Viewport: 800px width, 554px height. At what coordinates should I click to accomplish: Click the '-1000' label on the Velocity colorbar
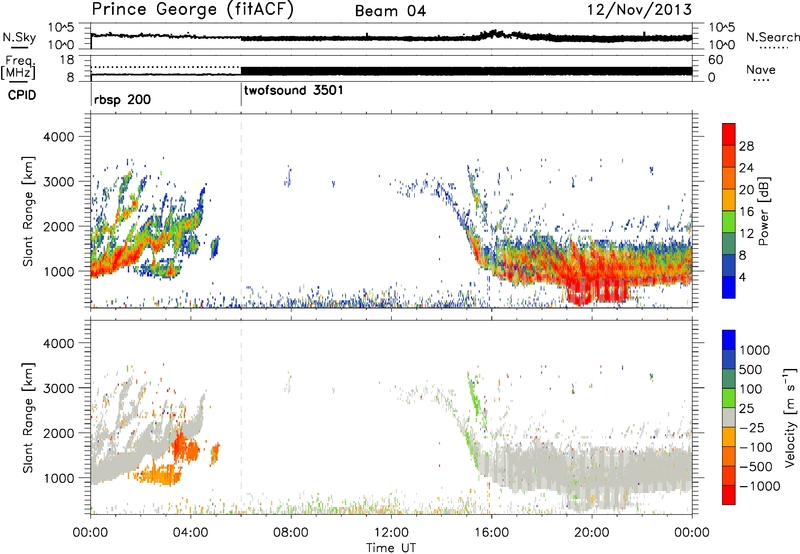(x=760, y=486)
